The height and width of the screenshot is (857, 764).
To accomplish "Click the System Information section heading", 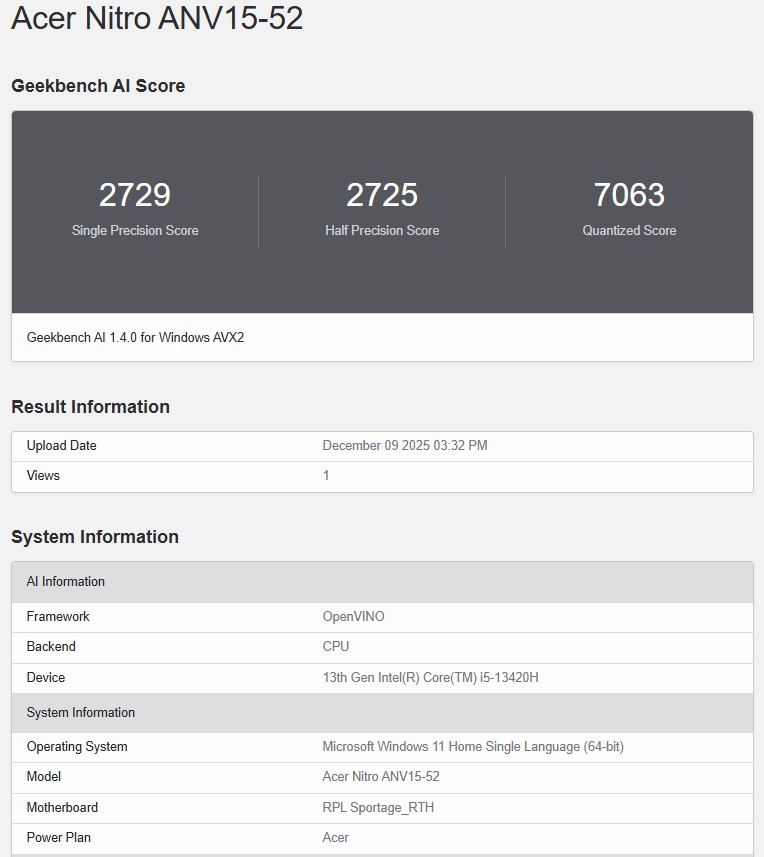I will point(95,537).
